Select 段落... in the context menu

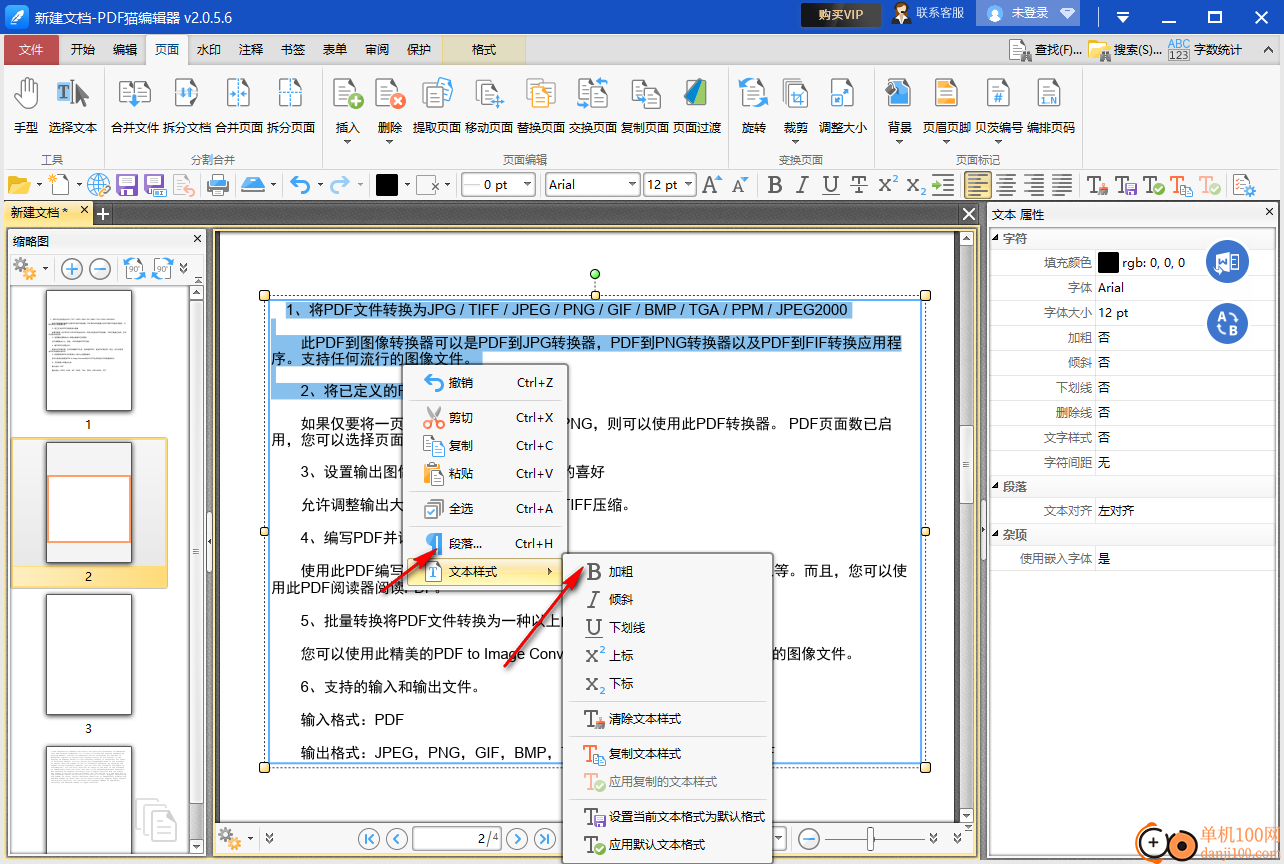point(486,544)
